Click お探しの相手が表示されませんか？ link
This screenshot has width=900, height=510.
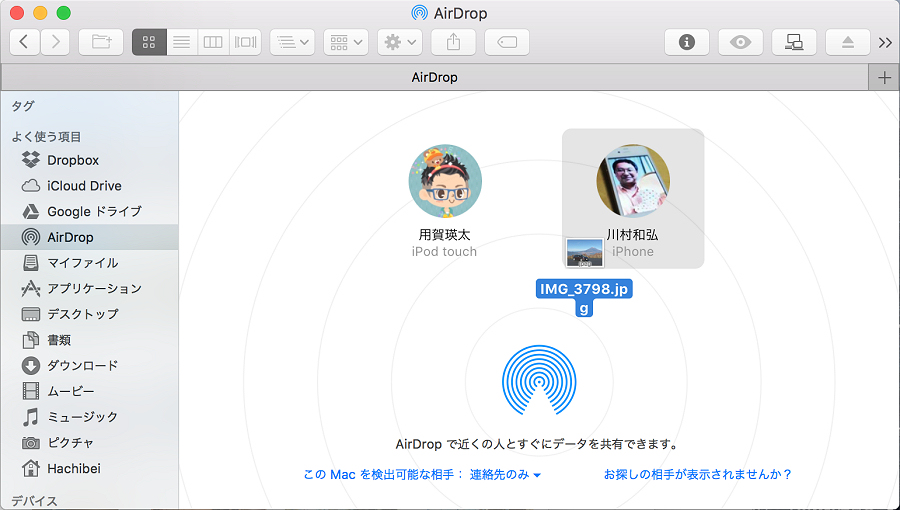(697, 474)
